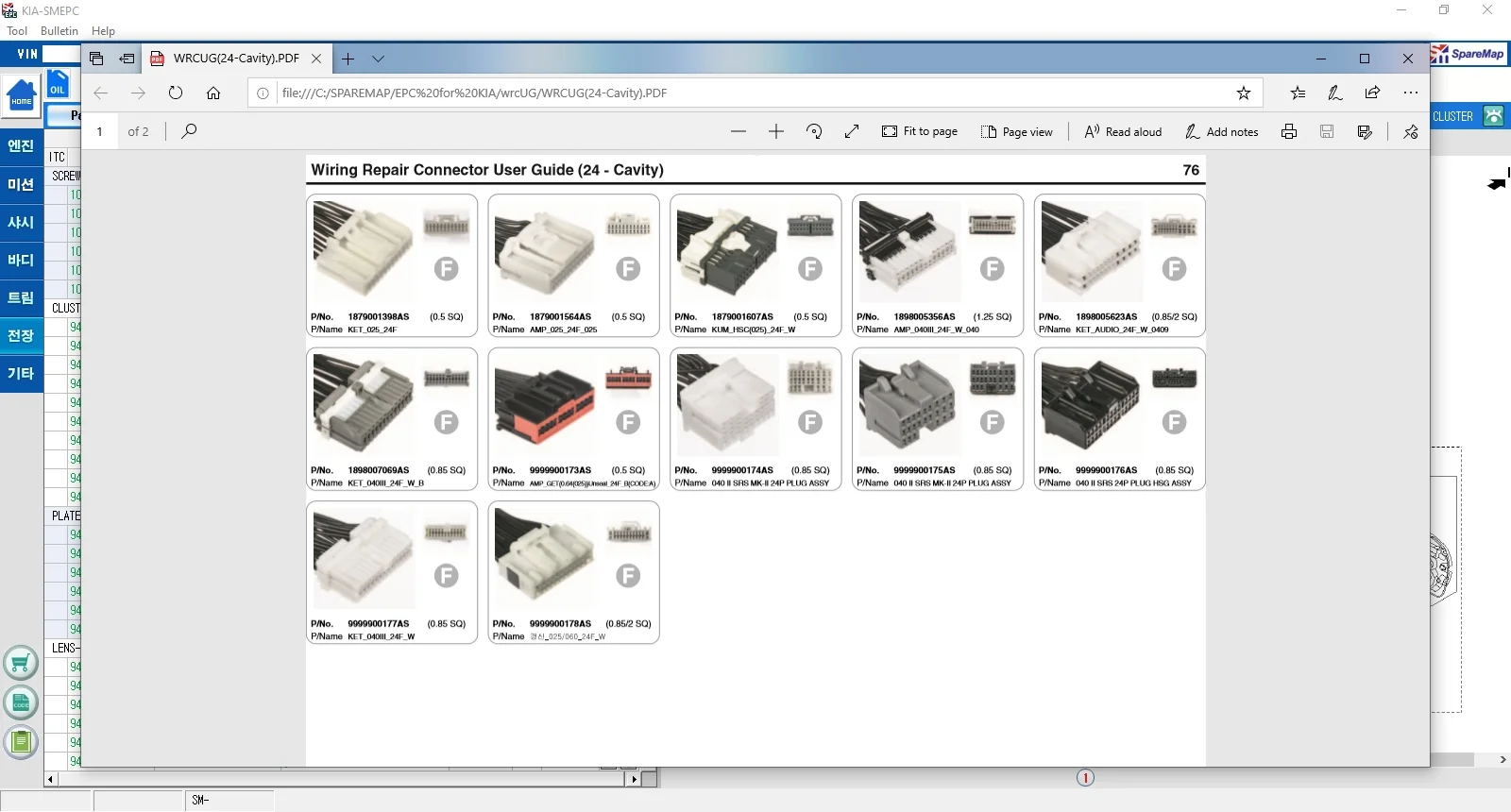The image size is (1511, 812).
Task: Select the 미션 category tab
Action: (x=21, y=184)
